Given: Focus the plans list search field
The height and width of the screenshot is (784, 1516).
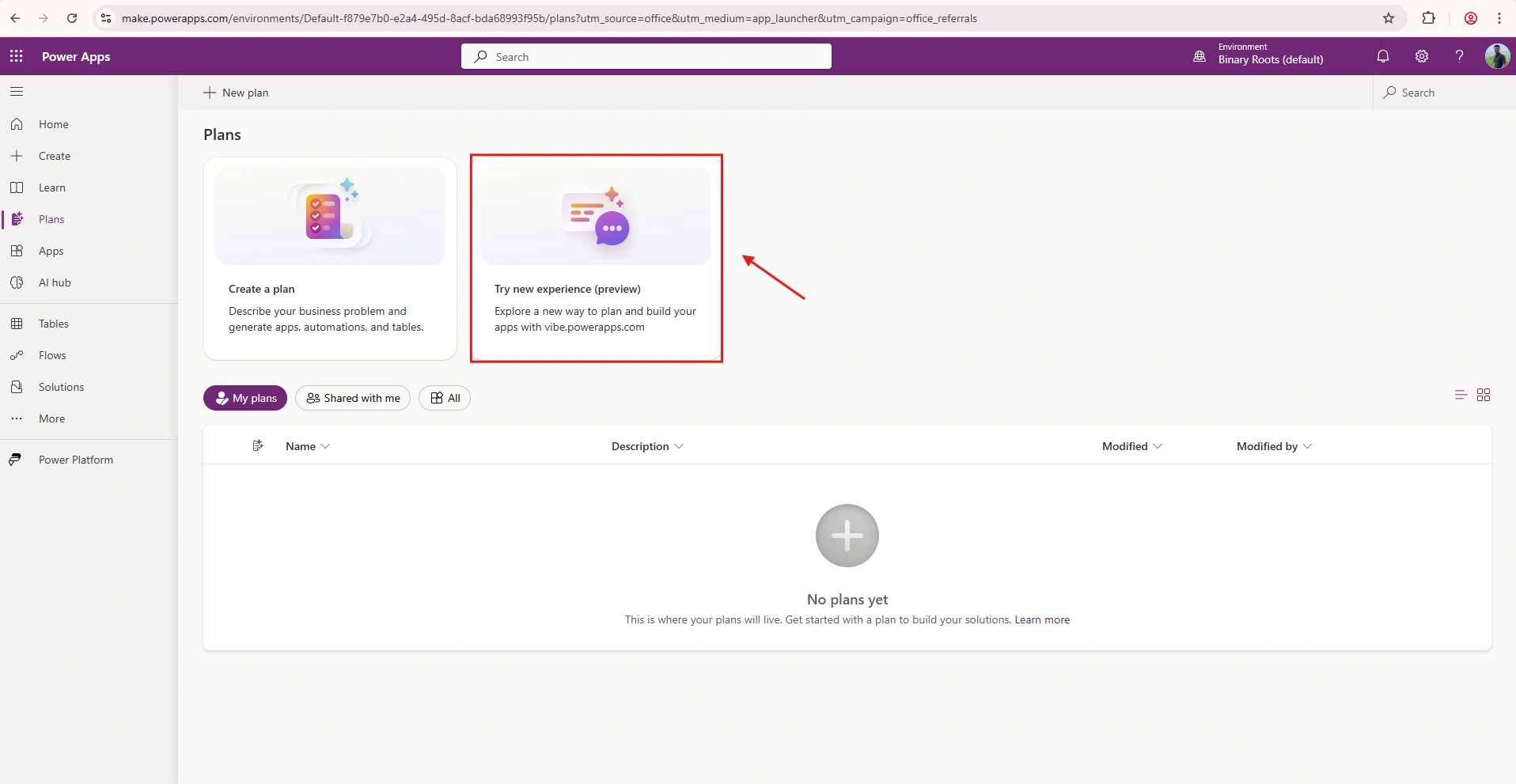Looking at the screenshot, I should 1444,93.
